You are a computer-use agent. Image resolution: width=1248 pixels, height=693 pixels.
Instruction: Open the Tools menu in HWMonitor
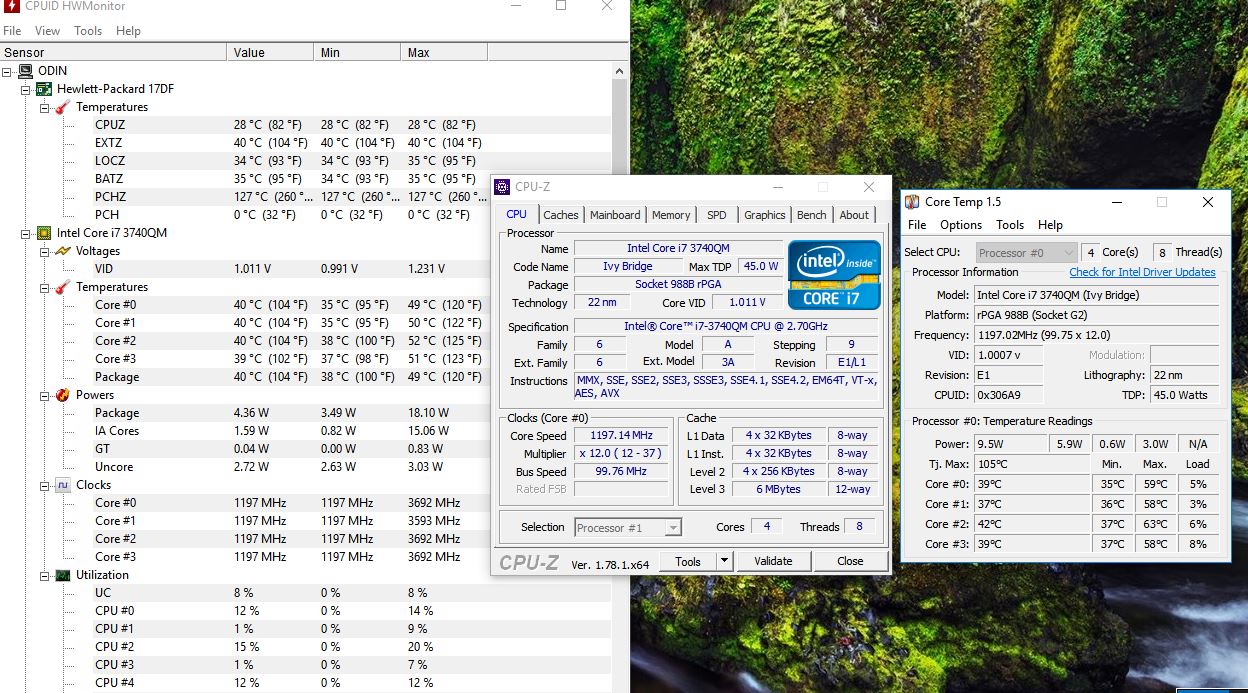coord(88,31)
